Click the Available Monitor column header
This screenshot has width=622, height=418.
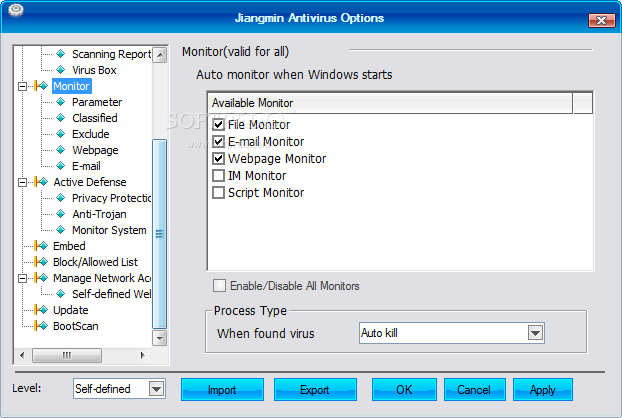click(390, 103)
